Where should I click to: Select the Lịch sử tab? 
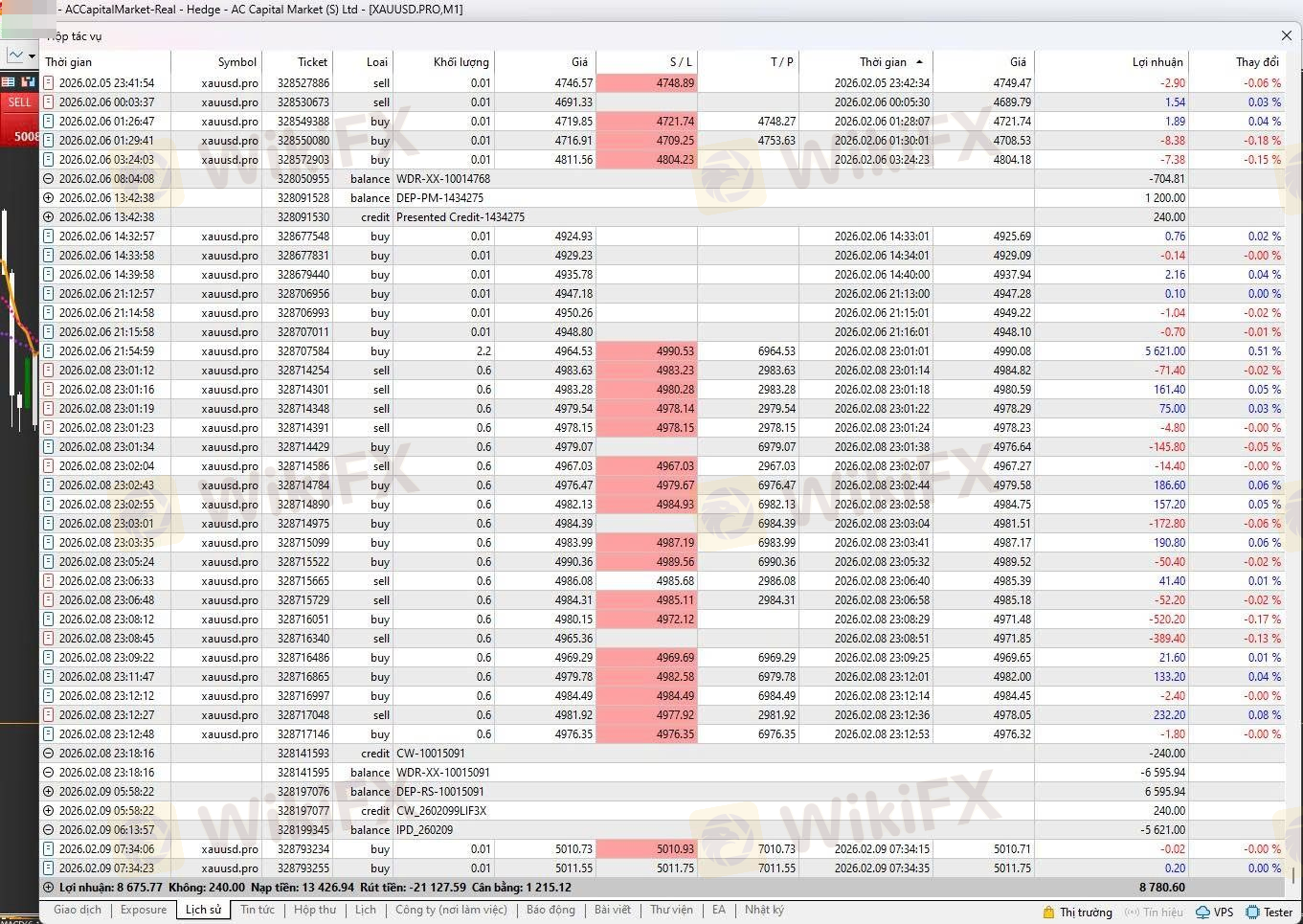pyautogui.click(x=203, y=910)
